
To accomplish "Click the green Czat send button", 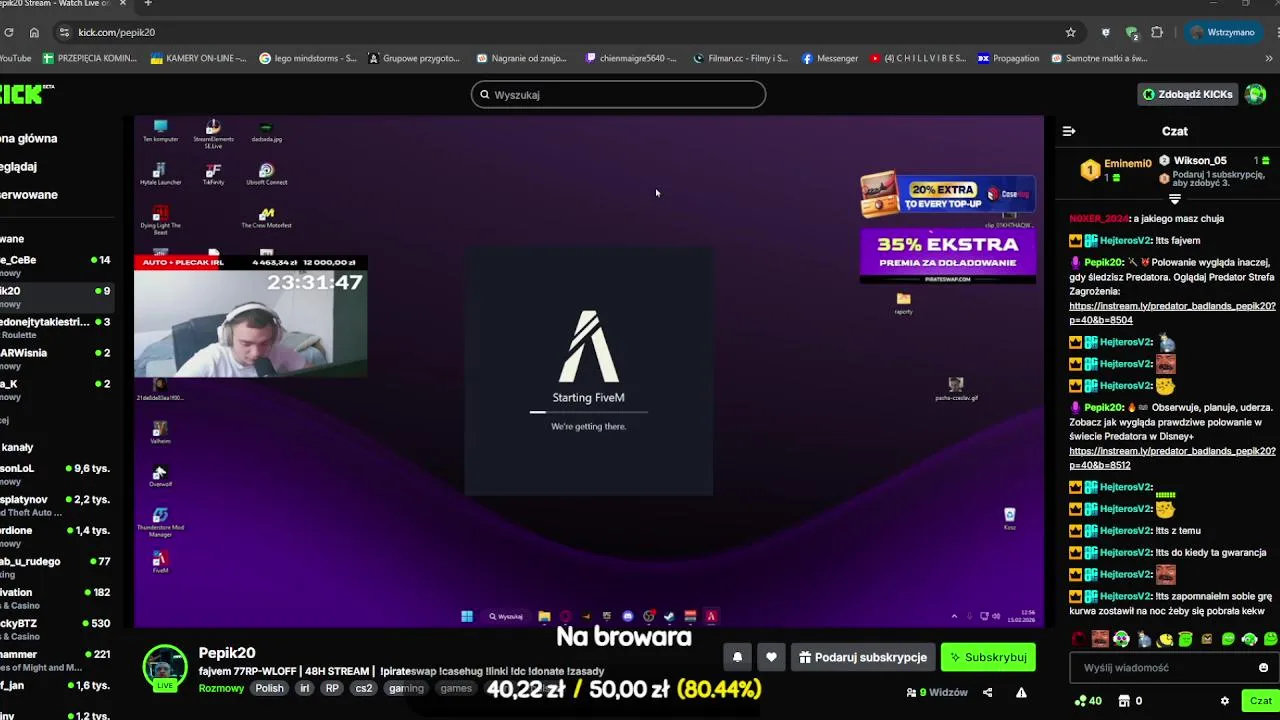I will click(x=1260, y=701).
